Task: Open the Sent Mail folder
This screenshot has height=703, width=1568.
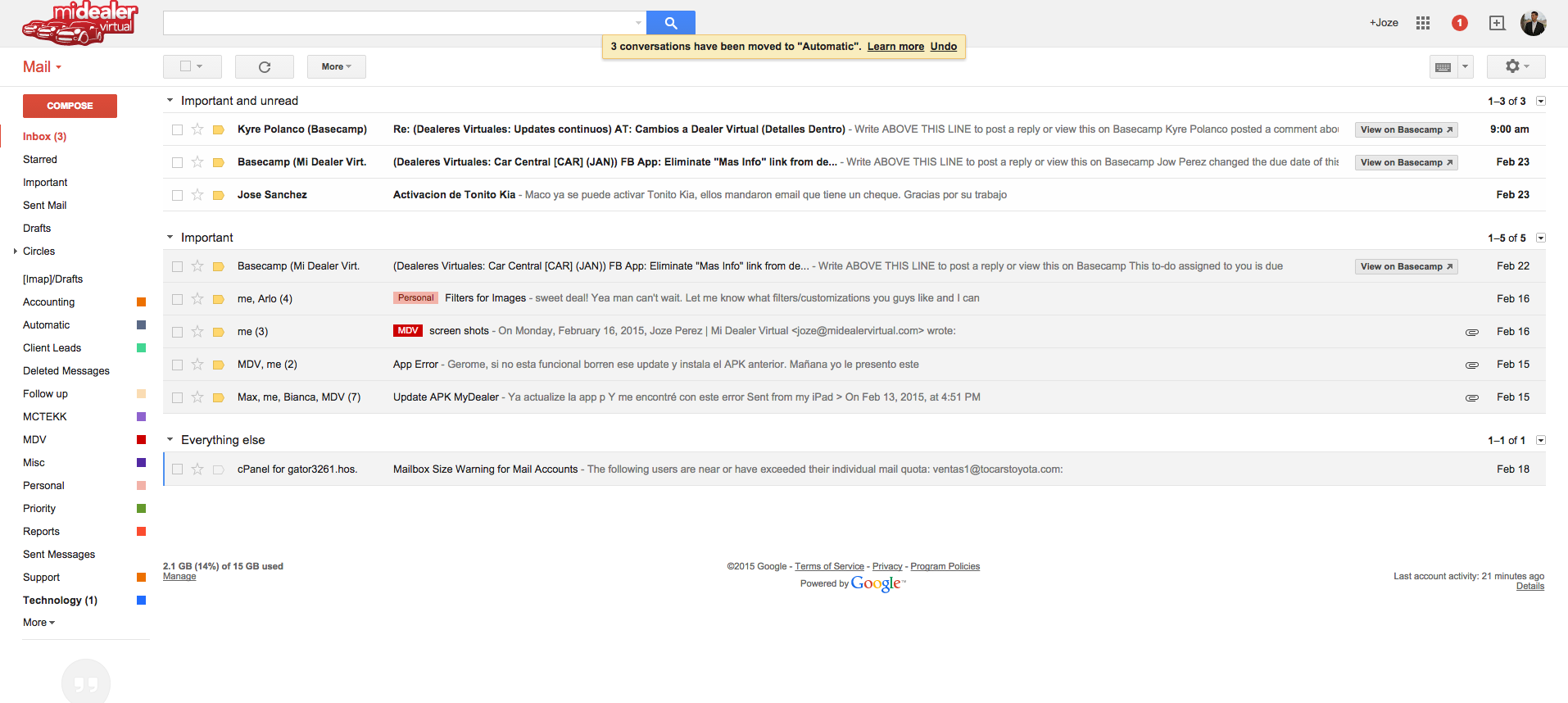Action: tap(45, 206)
